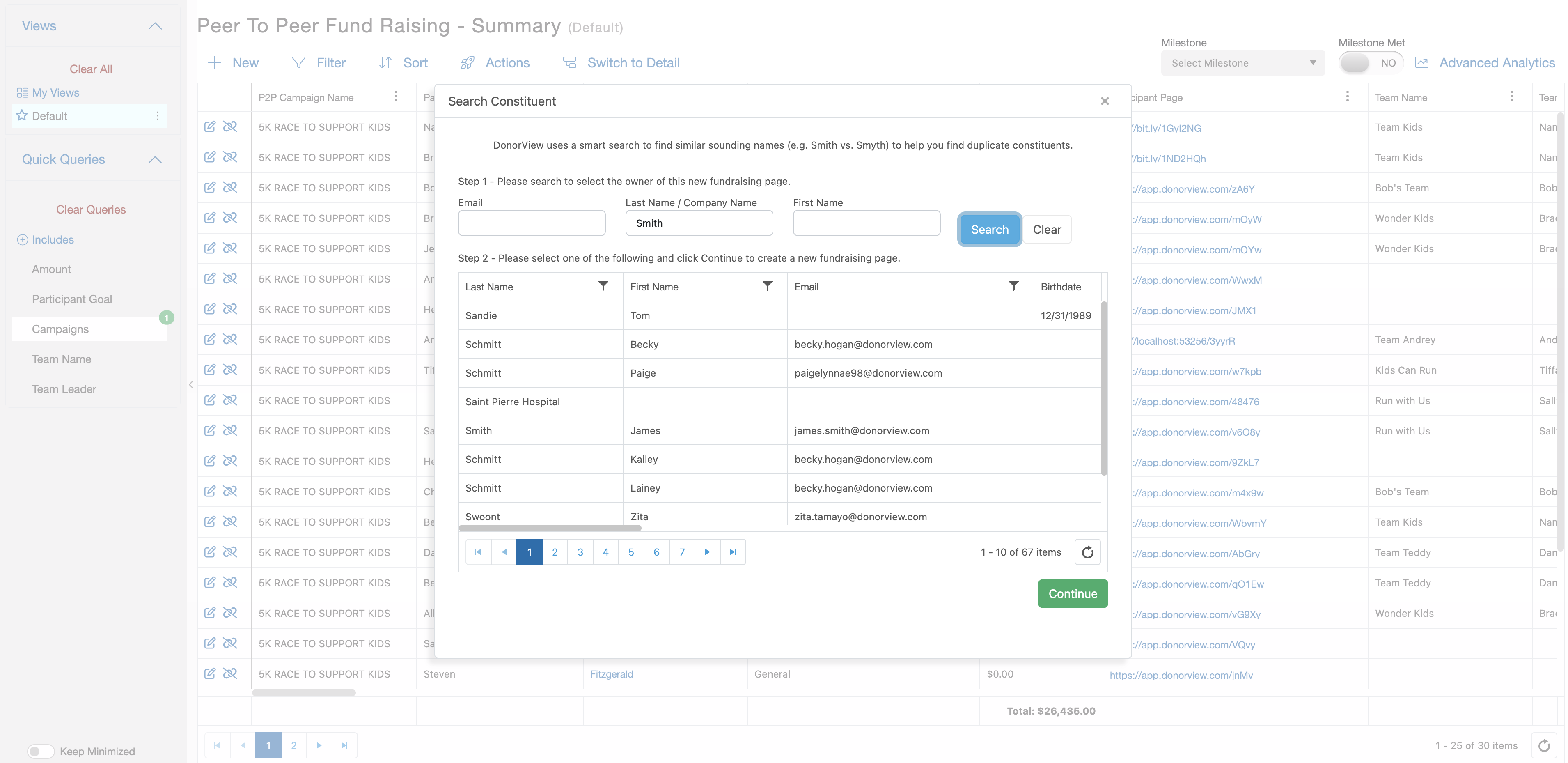Toggle the Keep Minimized switch
Screen dimensions: 1568x763
(41, 751)
